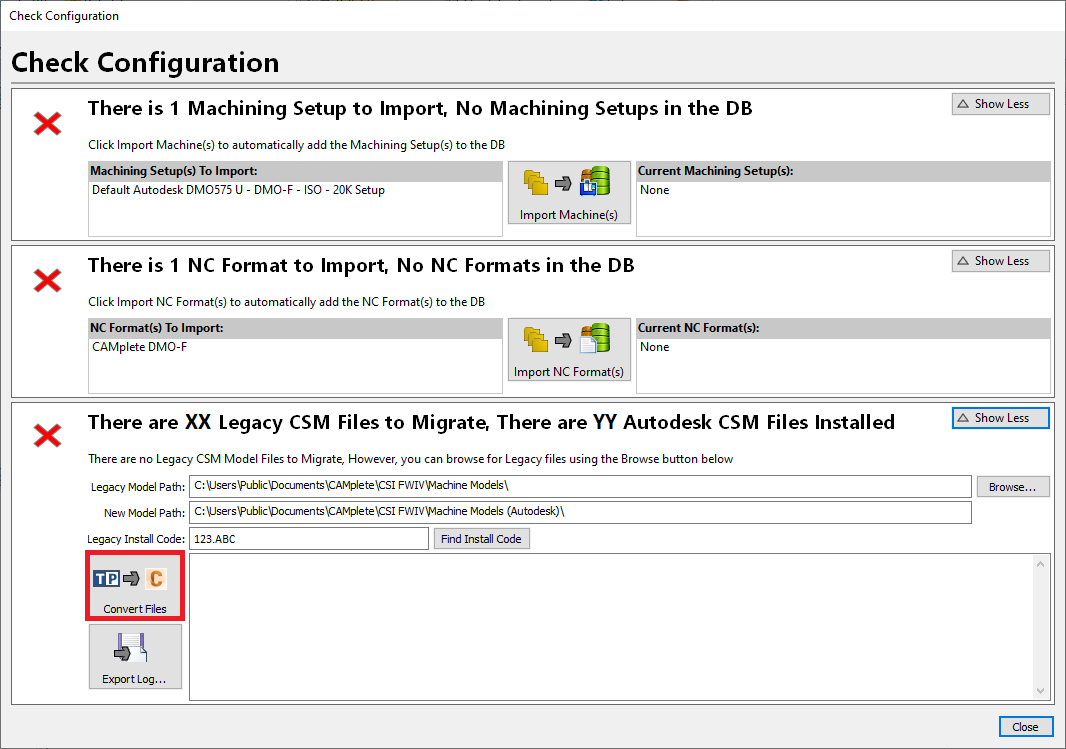Image resolution: width=1066 pixels, height=749 pixels.
Task: Collapse NC Format section with Show Less
Action: [x=1000, y=261]
